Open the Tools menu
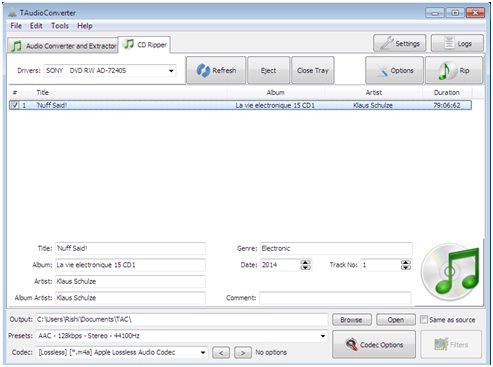 tap(60, 26)
